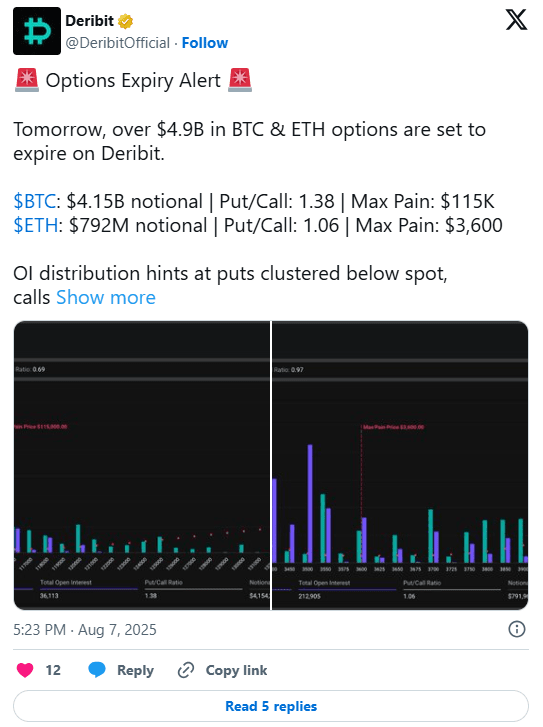Click the copy link chain icon

pyautogui.click(x=186, y=670)
